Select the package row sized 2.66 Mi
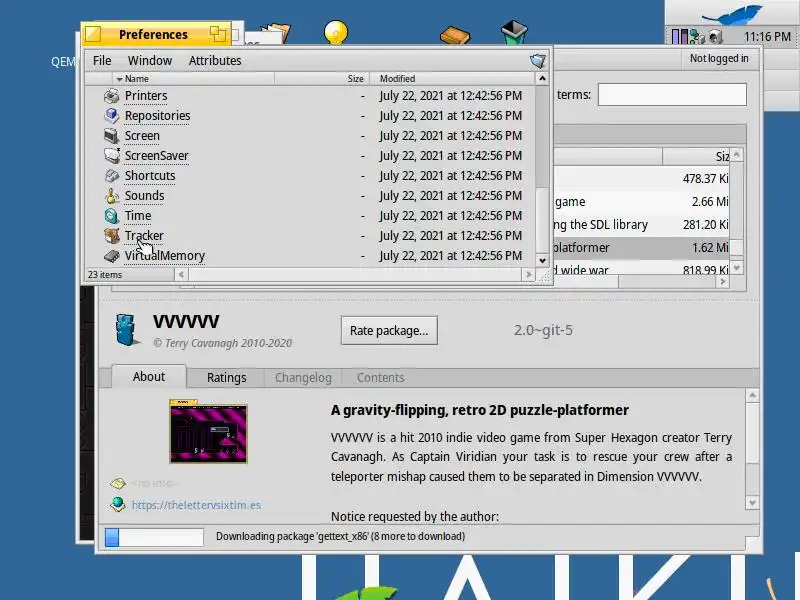The height and width of the screenshot is (600, 800). [642, 202]
